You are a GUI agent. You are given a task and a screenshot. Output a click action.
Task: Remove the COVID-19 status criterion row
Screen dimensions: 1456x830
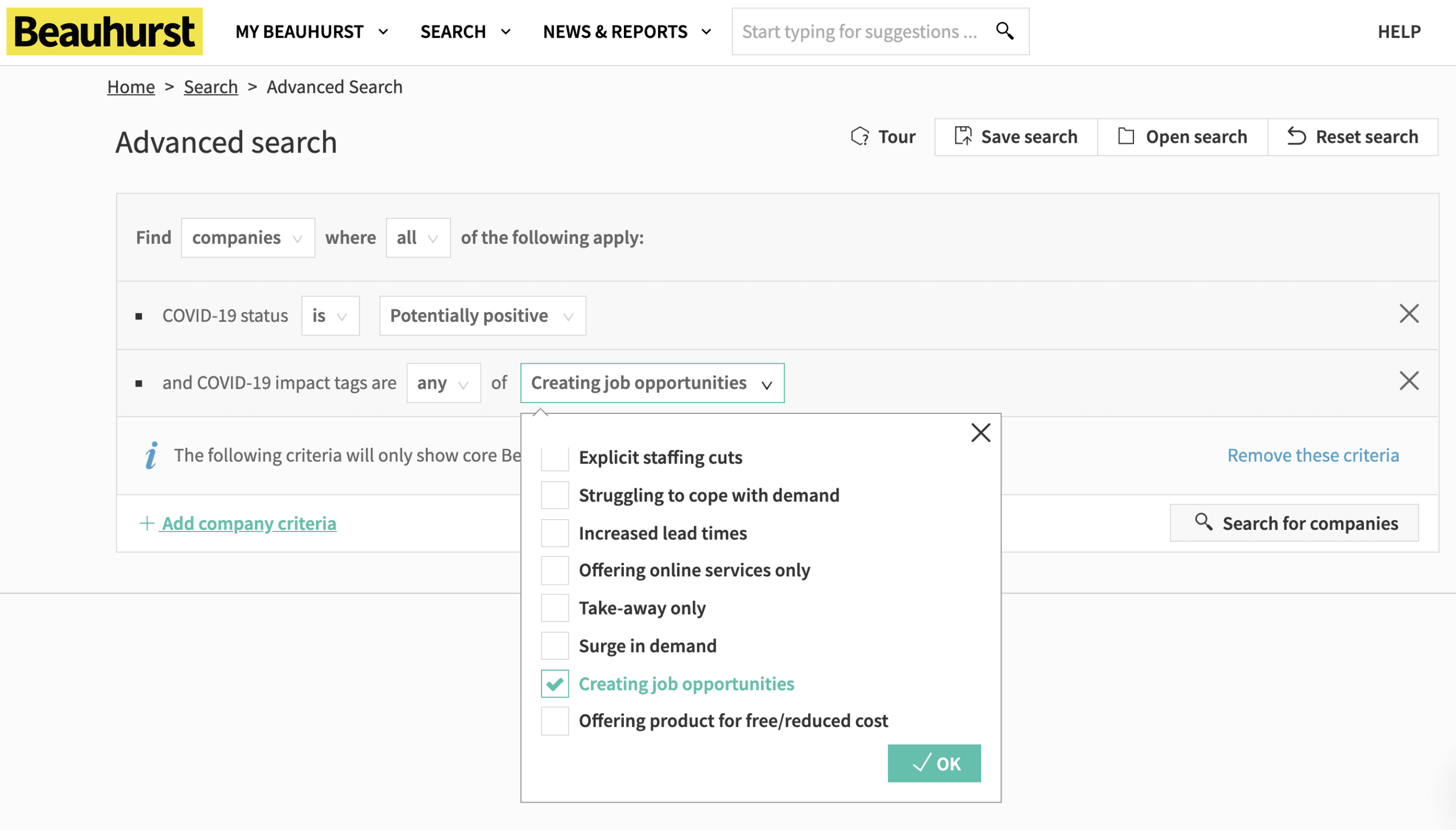[1409, 314]
